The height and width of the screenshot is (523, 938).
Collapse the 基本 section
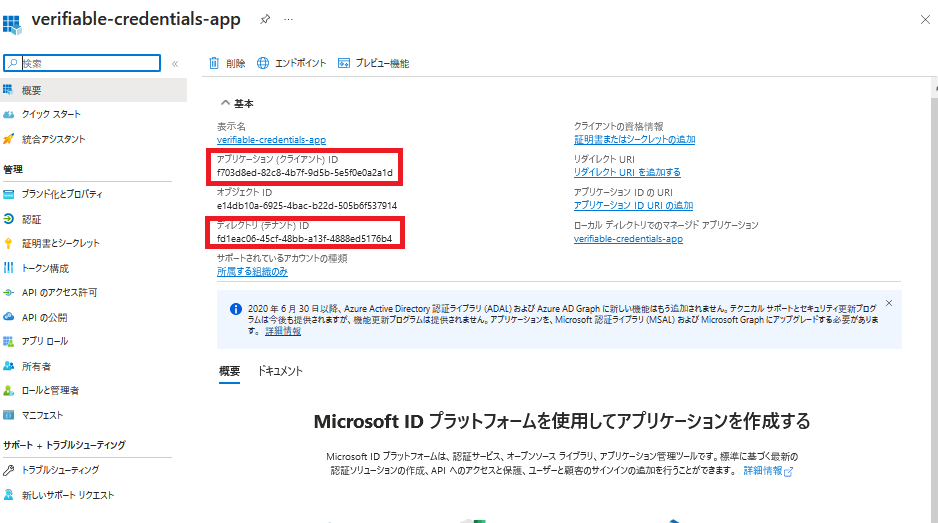(225, 103)
